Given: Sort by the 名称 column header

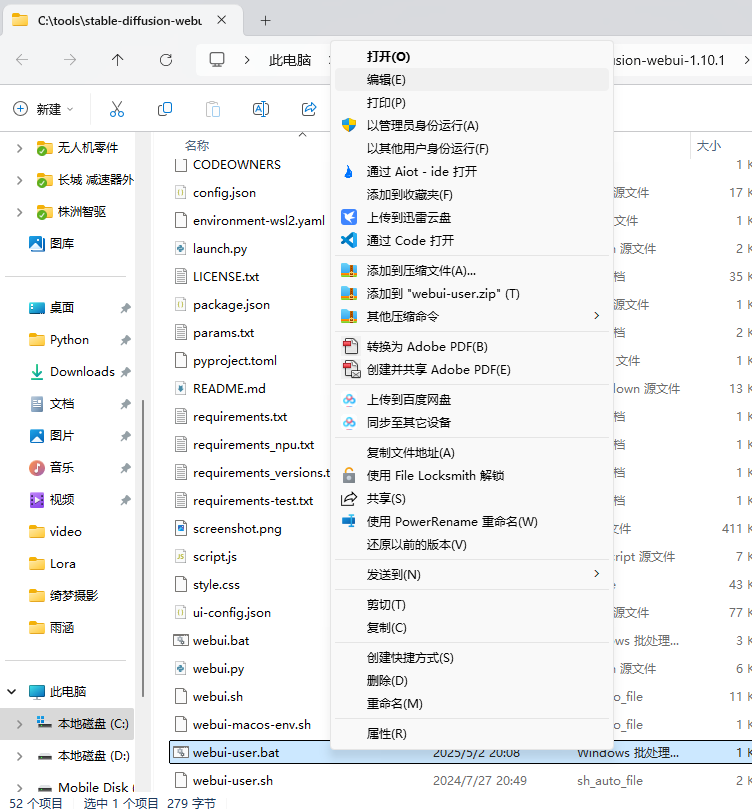Looking at the screenshot, I should [x=197, y=145].
